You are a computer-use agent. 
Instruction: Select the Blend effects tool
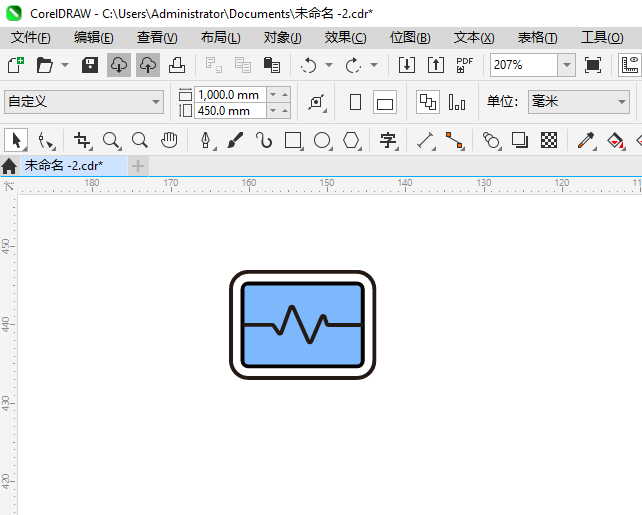click(491, 140)
